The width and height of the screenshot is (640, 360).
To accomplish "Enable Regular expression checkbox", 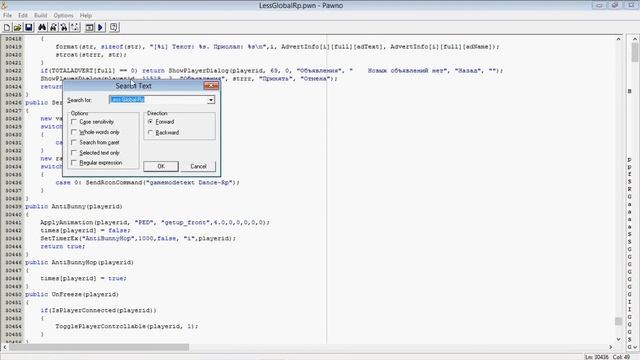I will point(74,162).
